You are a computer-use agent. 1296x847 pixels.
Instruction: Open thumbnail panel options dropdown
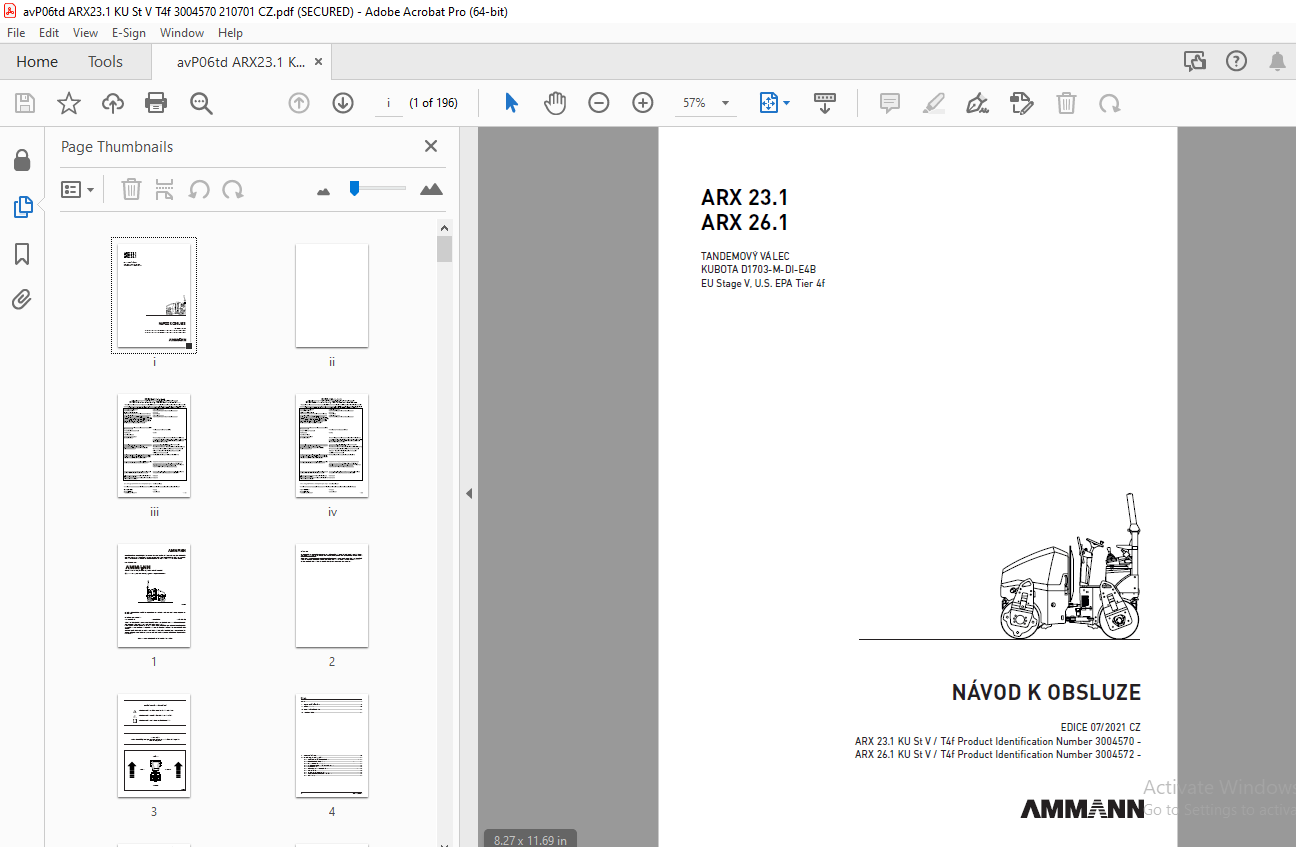tap(78, 189)
